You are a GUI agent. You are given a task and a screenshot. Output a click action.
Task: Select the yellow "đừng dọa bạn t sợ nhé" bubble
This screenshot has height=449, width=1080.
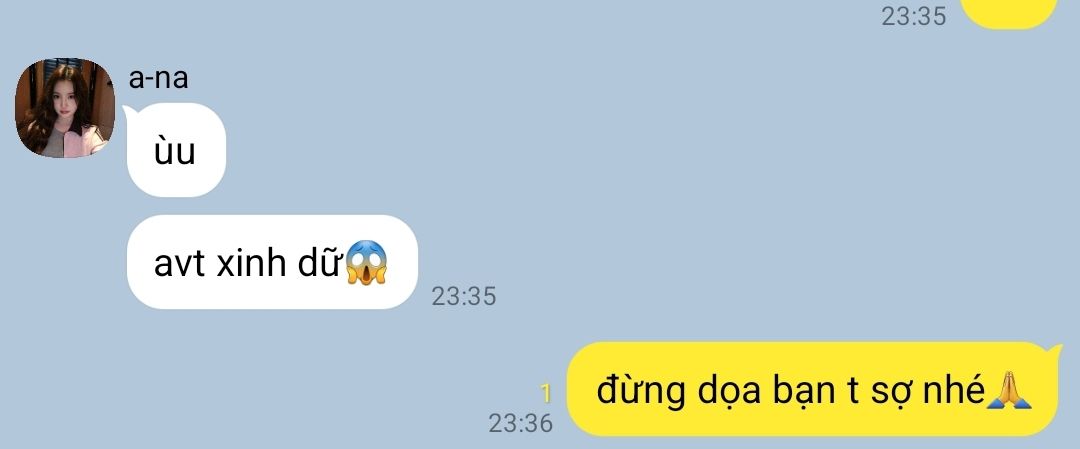(813, 389)
